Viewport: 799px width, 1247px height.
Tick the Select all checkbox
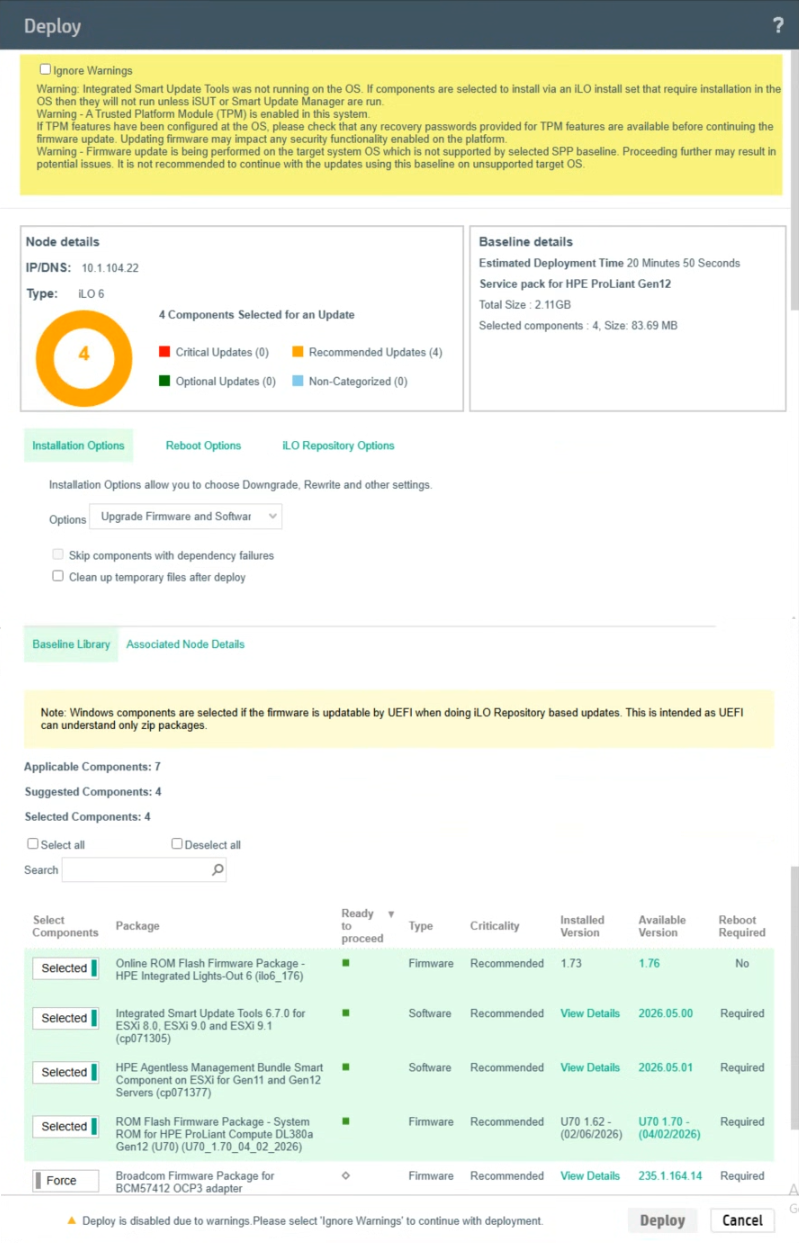[33, 844]
